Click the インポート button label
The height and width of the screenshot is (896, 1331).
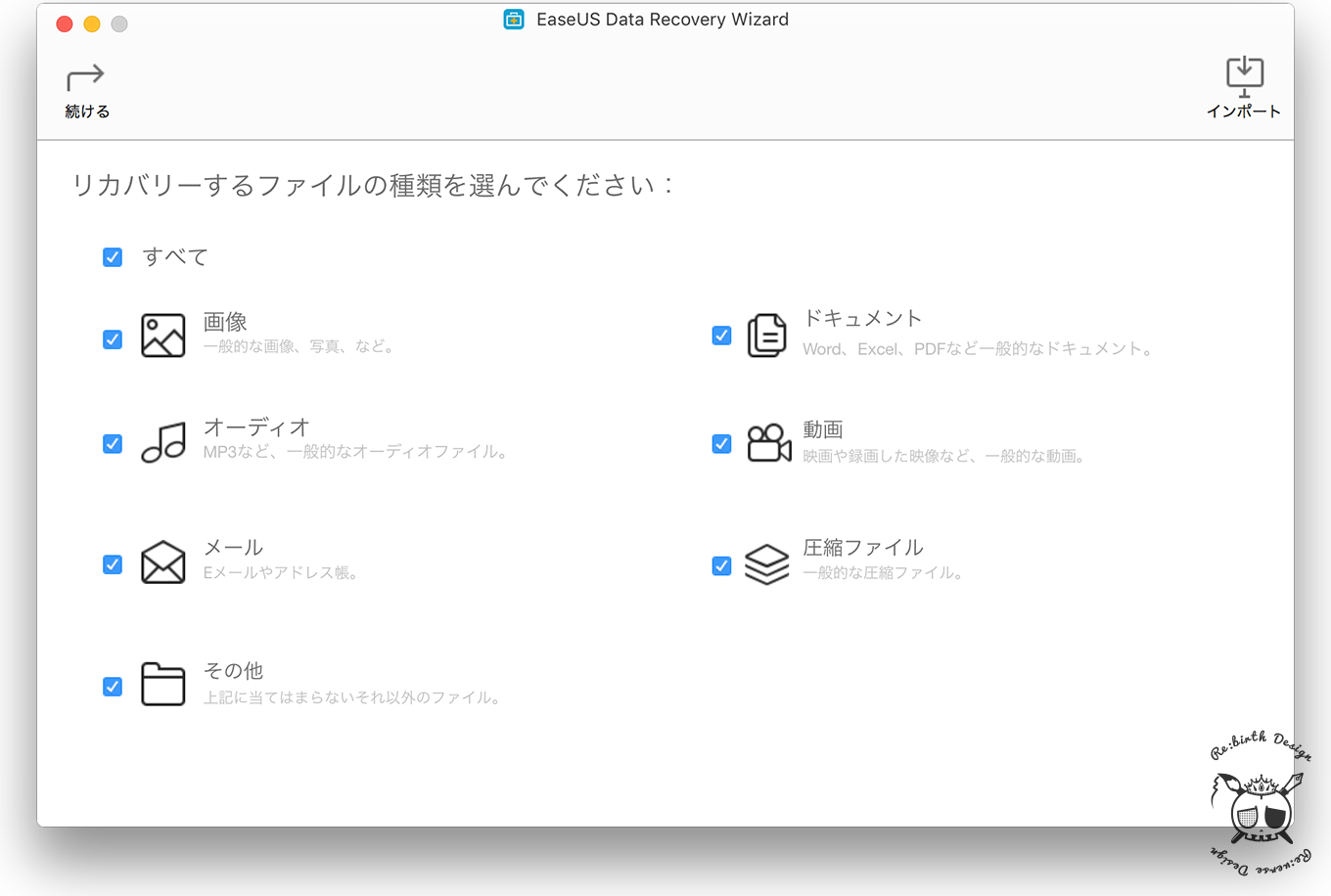1243,112
